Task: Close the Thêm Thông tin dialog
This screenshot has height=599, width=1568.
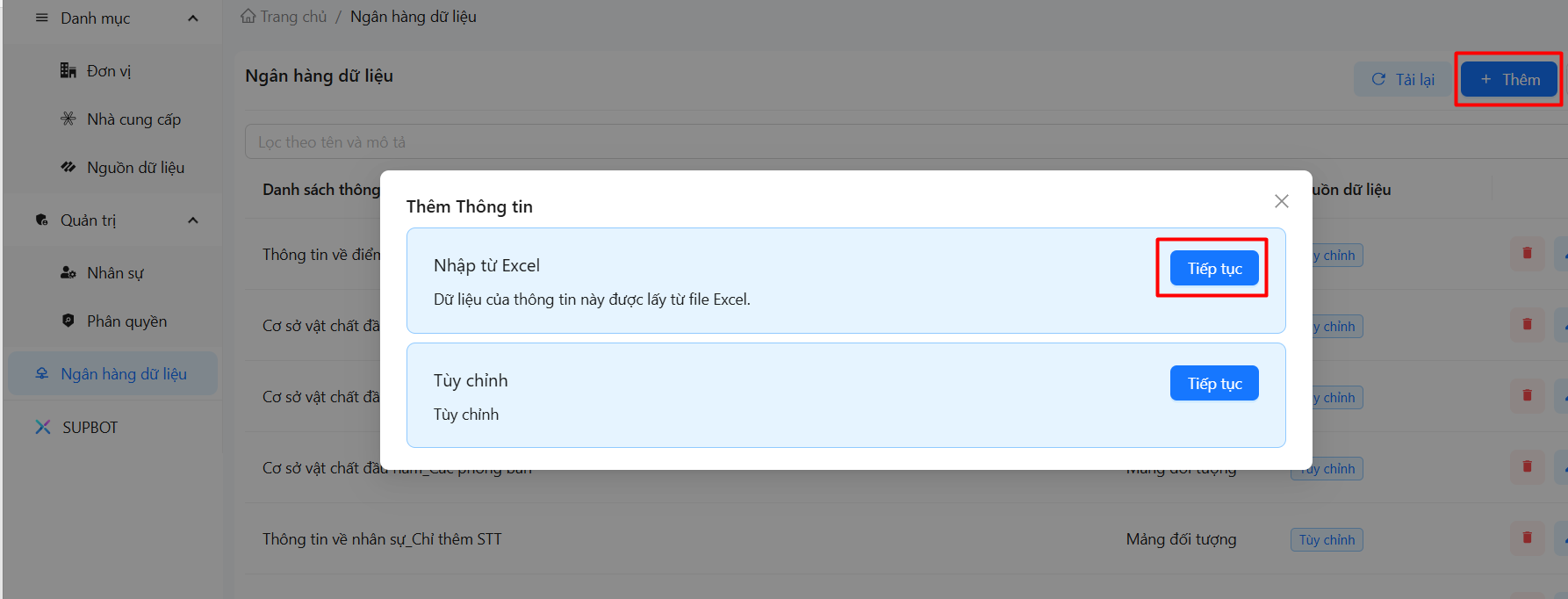Action: (x=1281, y=201)
